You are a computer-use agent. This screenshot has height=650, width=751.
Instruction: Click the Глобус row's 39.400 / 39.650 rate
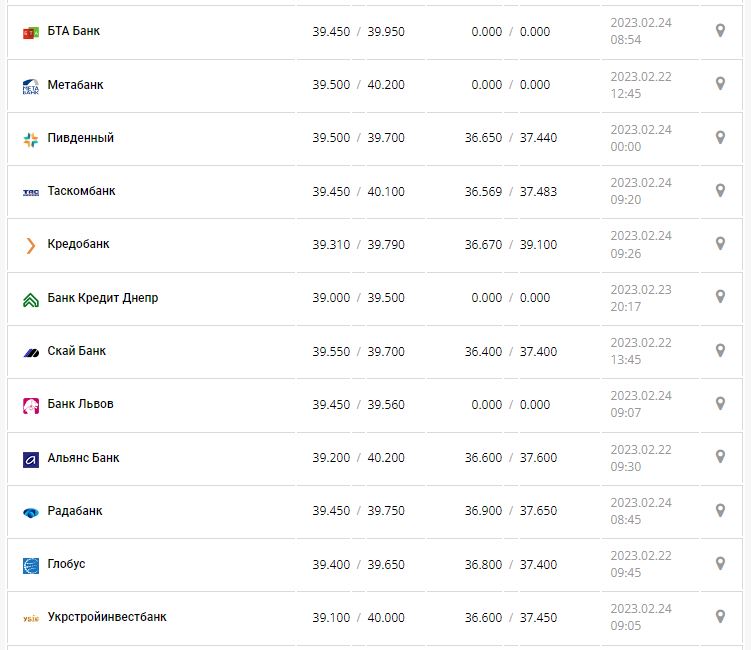point(358,564)
